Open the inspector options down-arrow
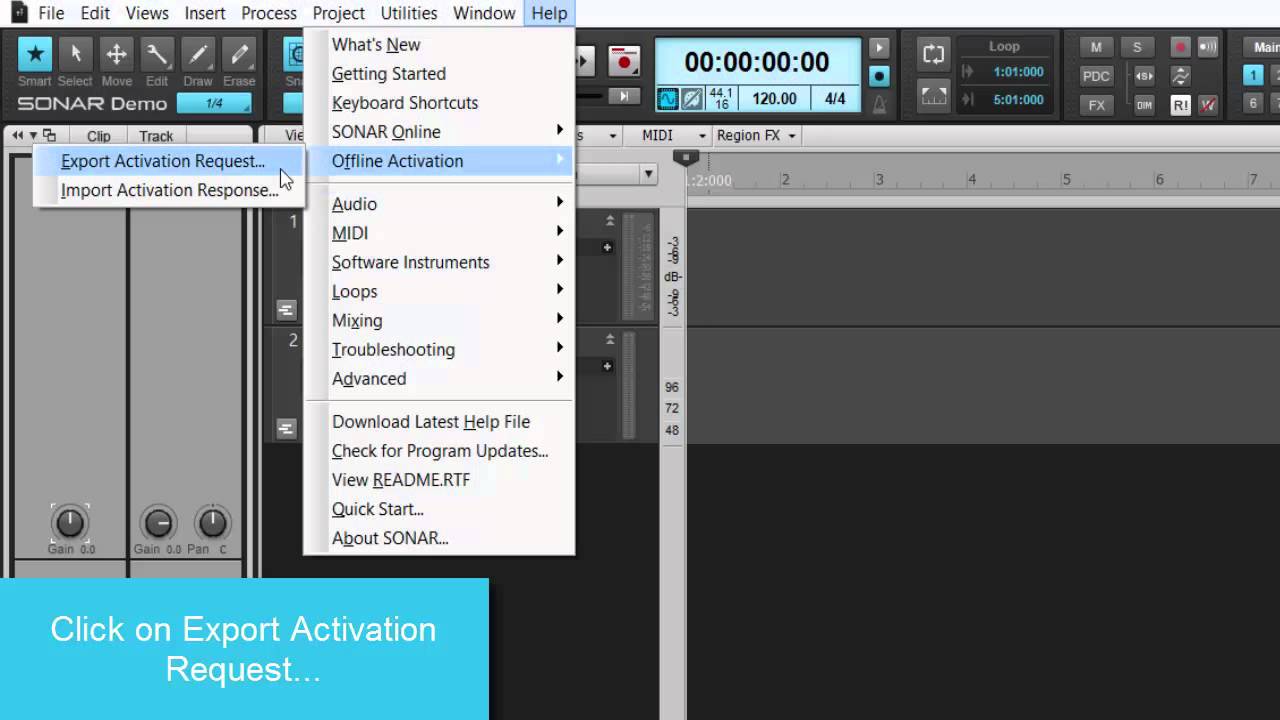This screenshot has width=1280, height=720. pos(33,136)
